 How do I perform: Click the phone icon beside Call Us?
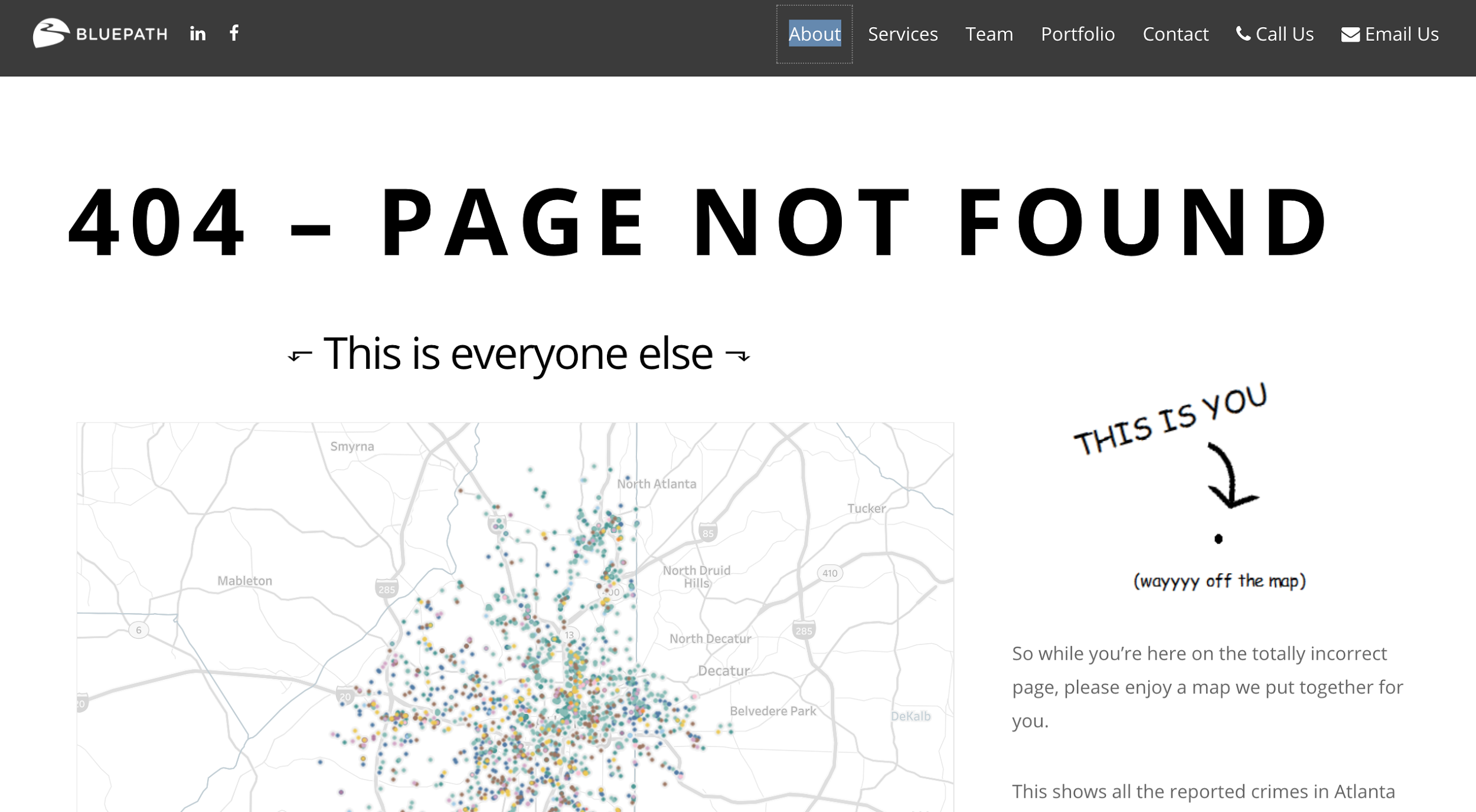click(x=1243, y=34)
